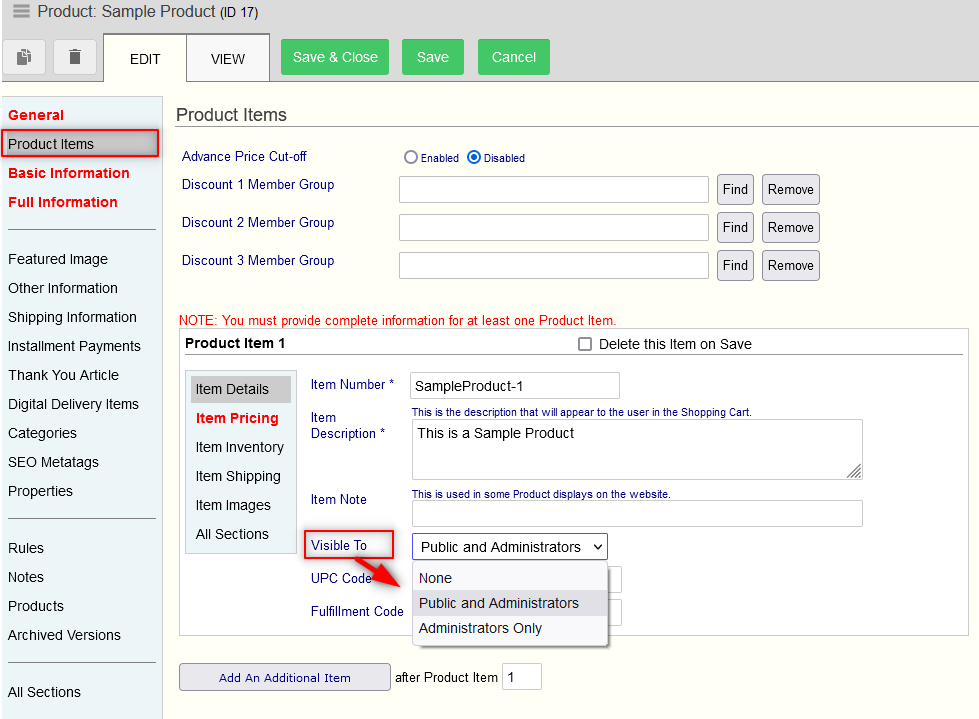This screenshot has width=979, height=719.
Task: Show All Sections in left sidebar
Action: click(x=44, y=692)
